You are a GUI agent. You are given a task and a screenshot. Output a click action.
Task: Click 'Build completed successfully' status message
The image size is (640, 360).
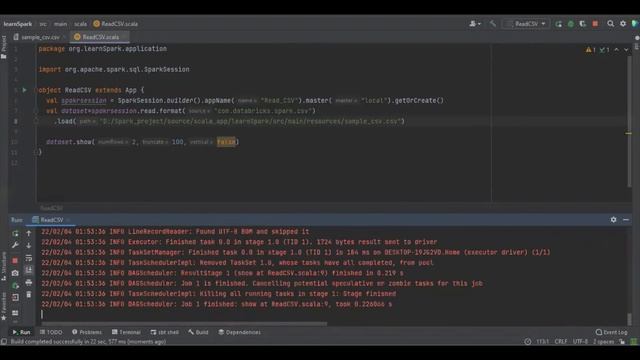[x=88, y=342]
